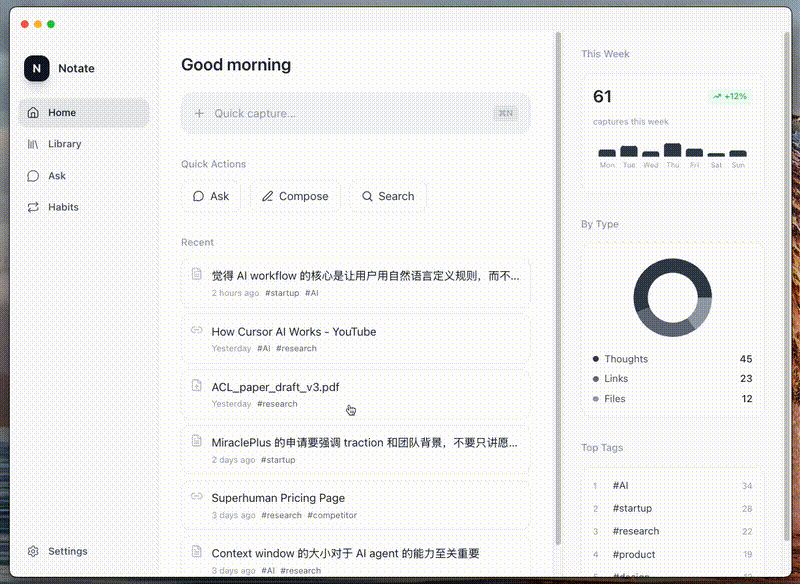The width and height of the screenshot is (800, 584).
Task: Switch to the Ask section
Action: (x=62, y=175)
